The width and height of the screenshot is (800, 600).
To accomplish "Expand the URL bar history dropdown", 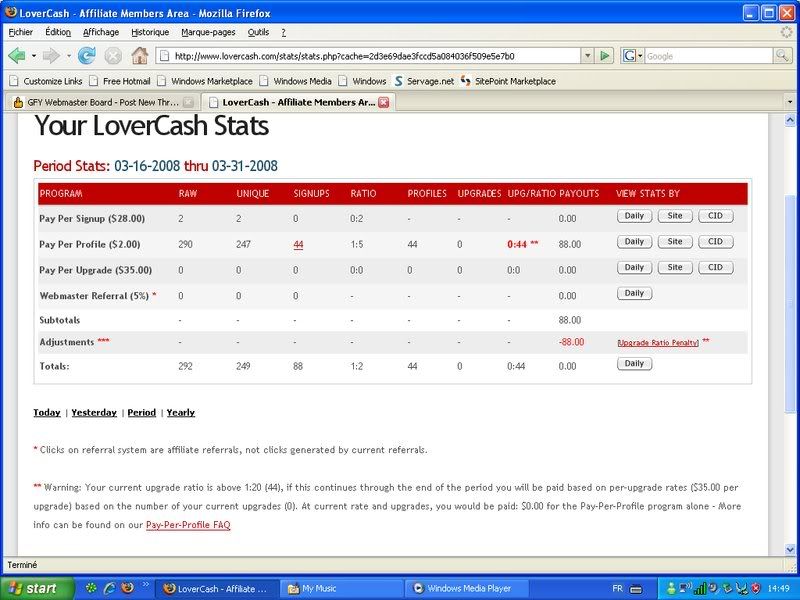I will [588, 56].
